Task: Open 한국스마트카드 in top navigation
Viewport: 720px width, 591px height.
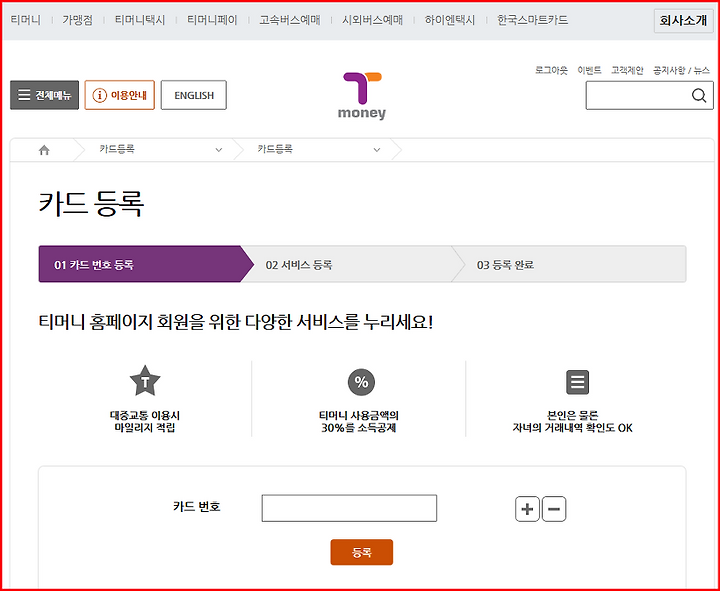Action: pyautogui.click(x=533, y=20)
